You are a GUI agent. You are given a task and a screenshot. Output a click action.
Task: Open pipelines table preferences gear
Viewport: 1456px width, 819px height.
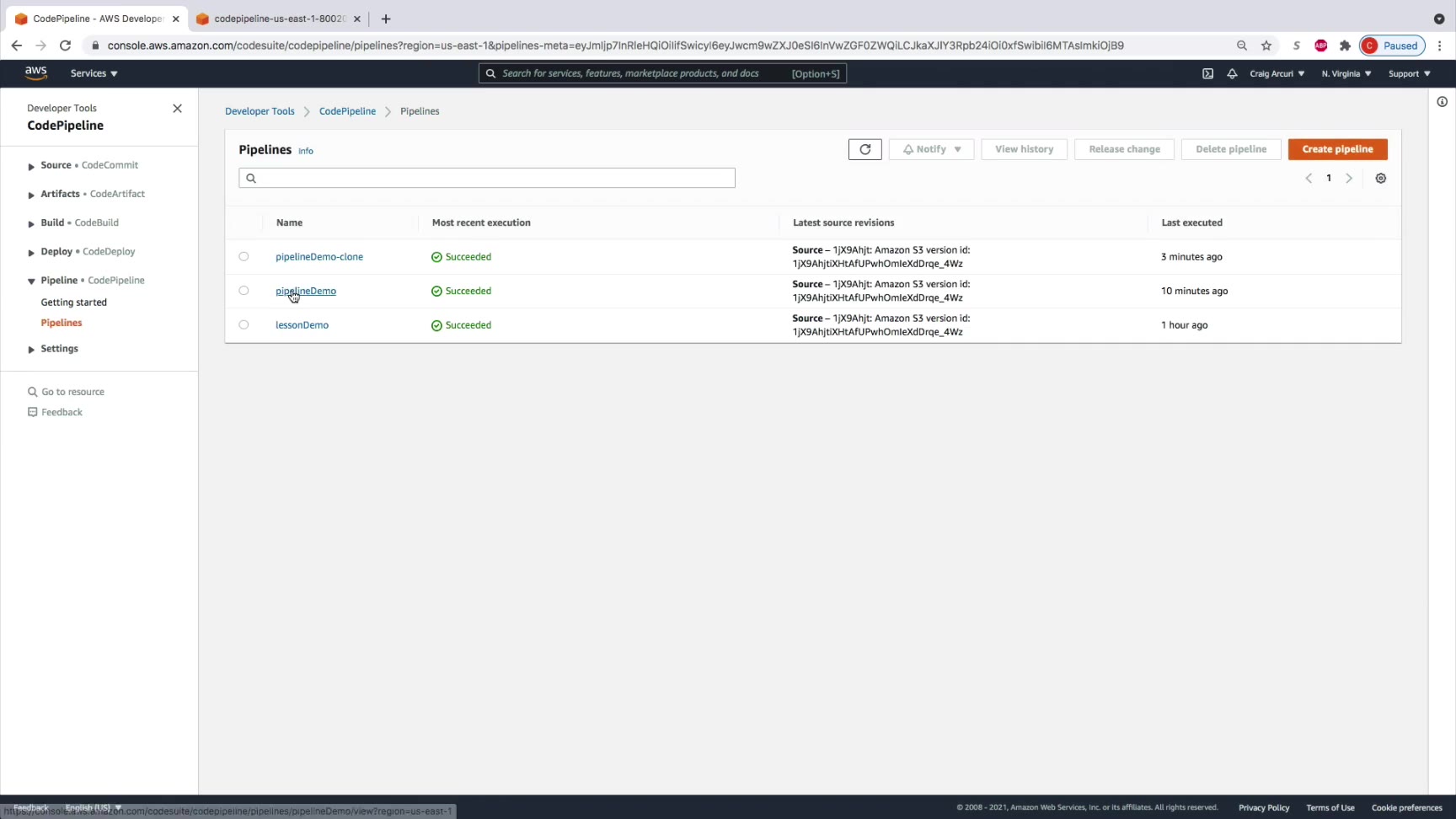tap(1380, 179)
